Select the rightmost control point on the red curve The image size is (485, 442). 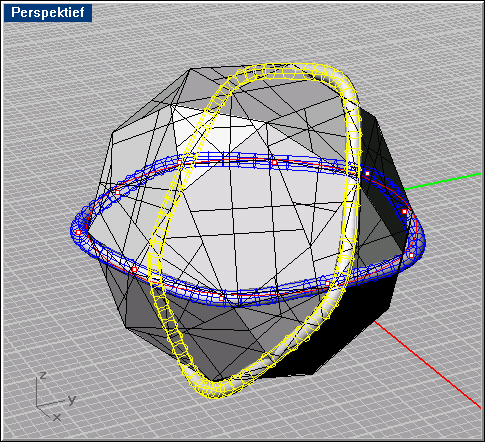[x=412, y=256]
